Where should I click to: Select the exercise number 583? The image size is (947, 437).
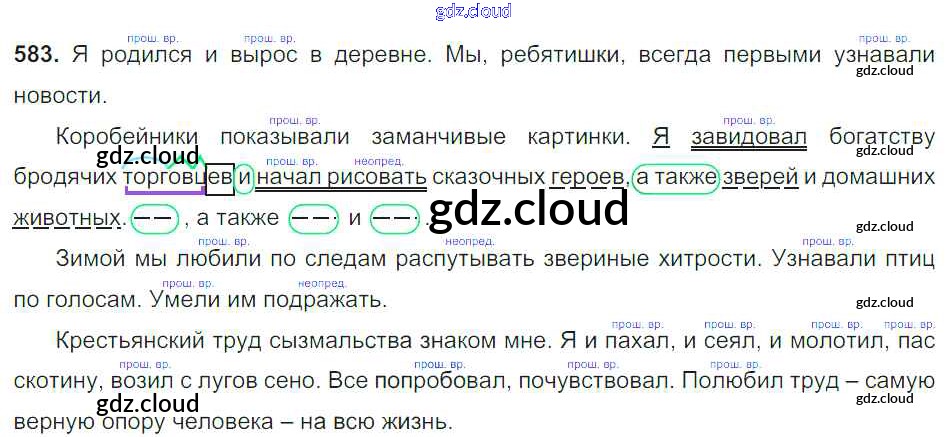click(x=37, y=56)
